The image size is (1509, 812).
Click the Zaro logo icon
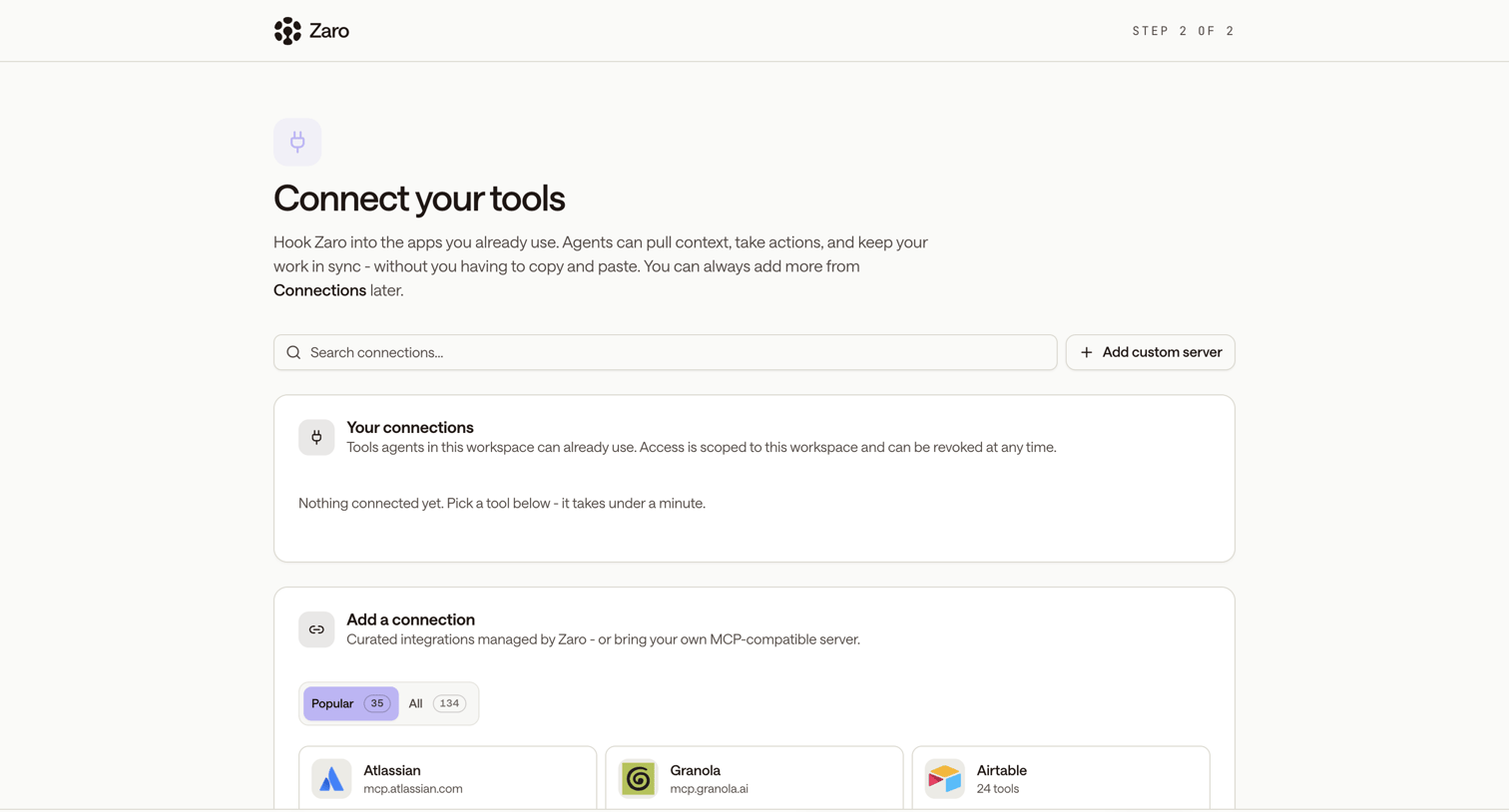pos(287,31)
